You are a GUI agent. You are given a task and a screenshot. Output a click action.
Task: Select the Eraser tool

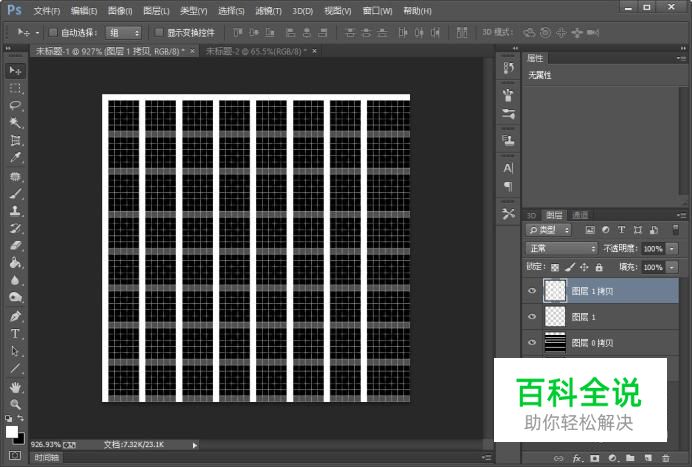15,246
